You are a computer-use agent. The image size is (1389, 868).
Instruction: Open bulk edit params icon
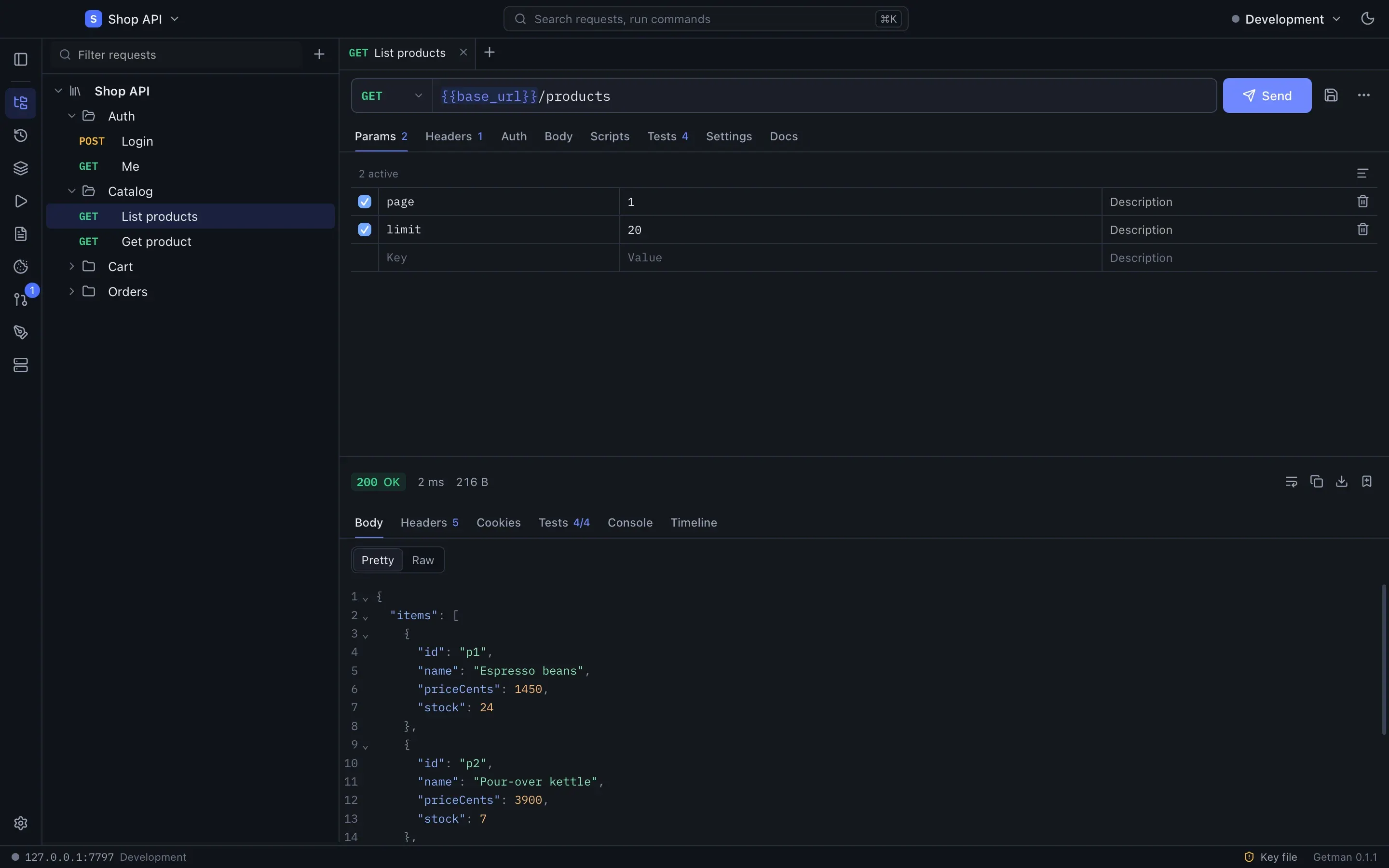click(x=1362, y=173)
